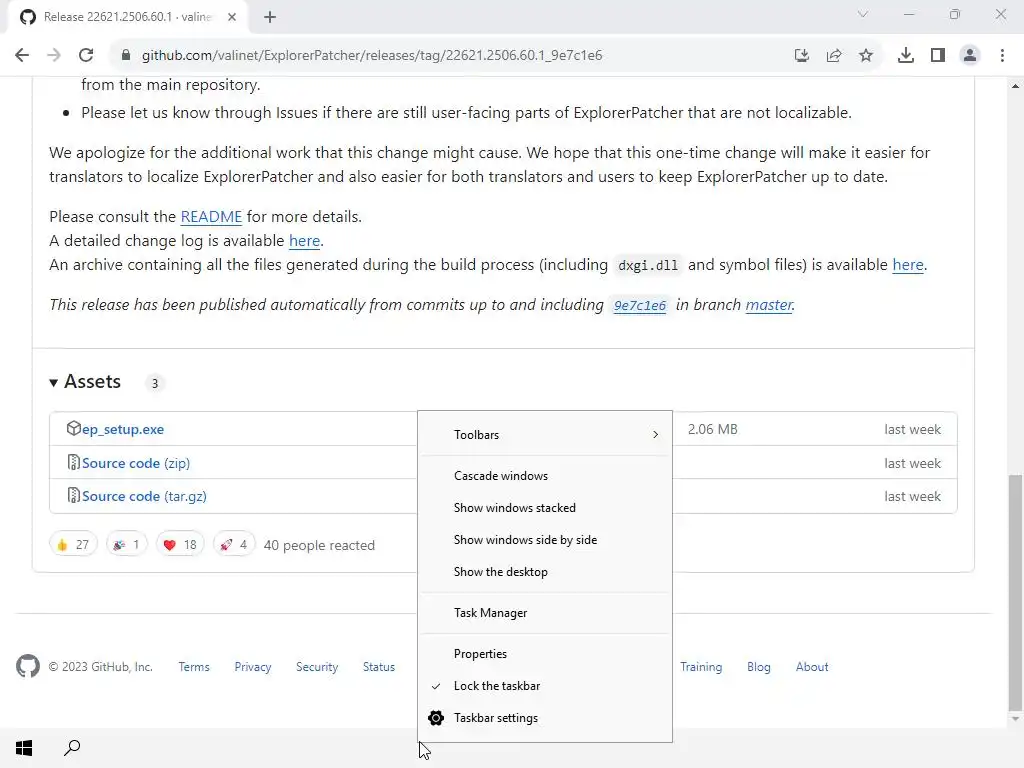The width and height of the screenshot is (1024, 768).
Task: React with heart emoji
Action: [180, 544]
